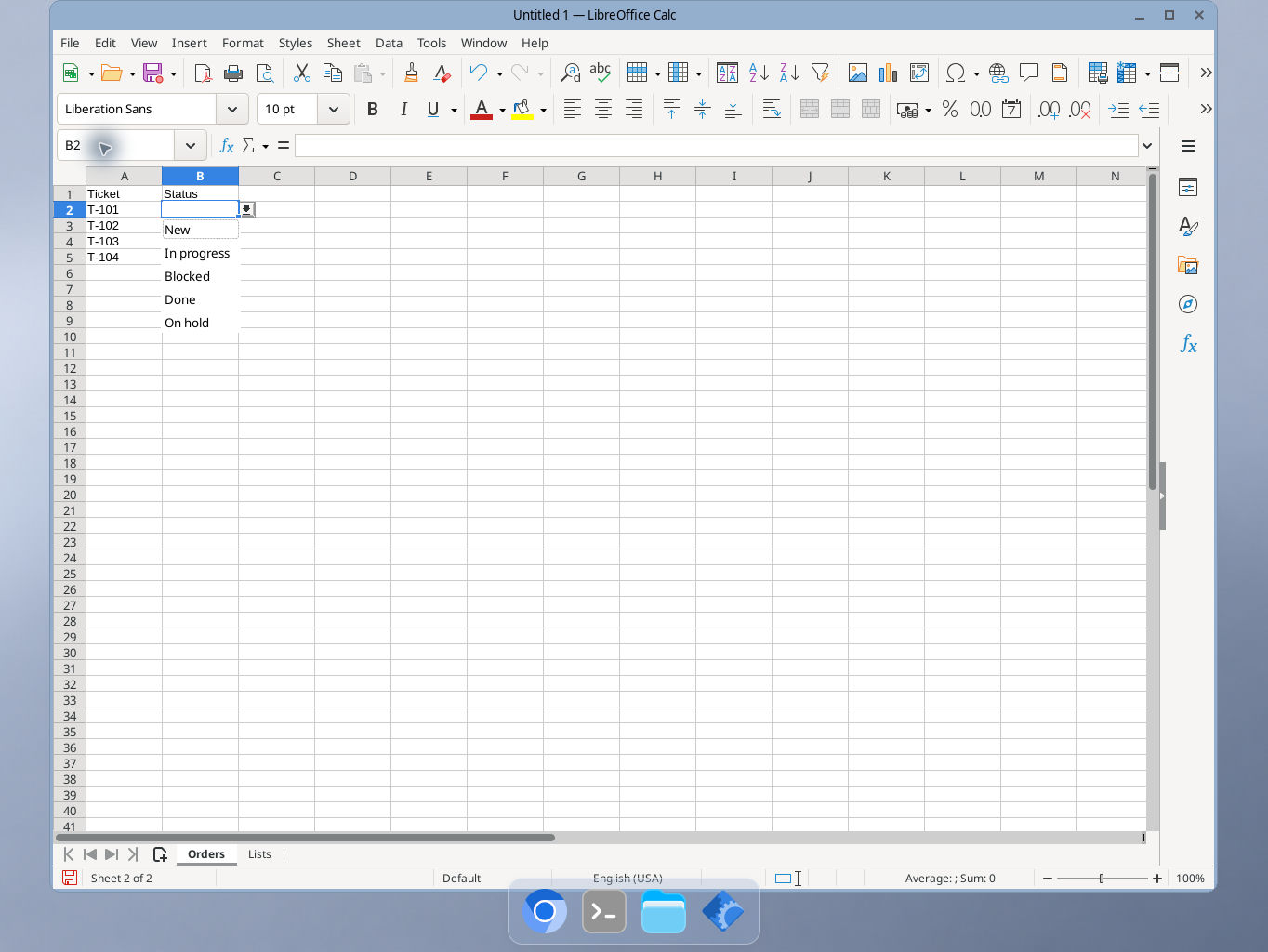This screenshot has height=952, width=1268.
Task: Click the Cut scissors icon
Action: coord(301,73)
